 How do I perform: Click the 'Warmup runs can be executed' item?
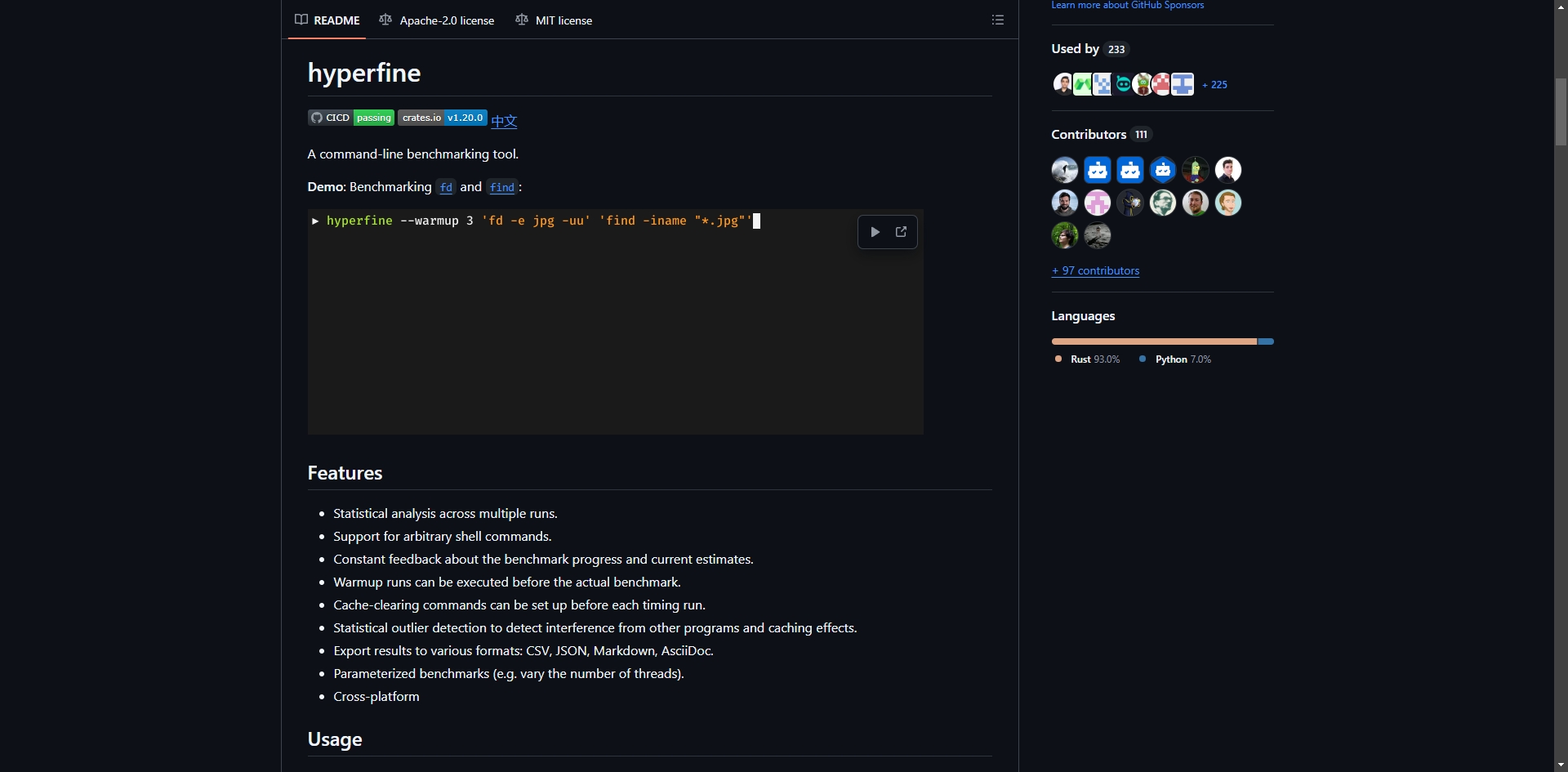(507, 582)
